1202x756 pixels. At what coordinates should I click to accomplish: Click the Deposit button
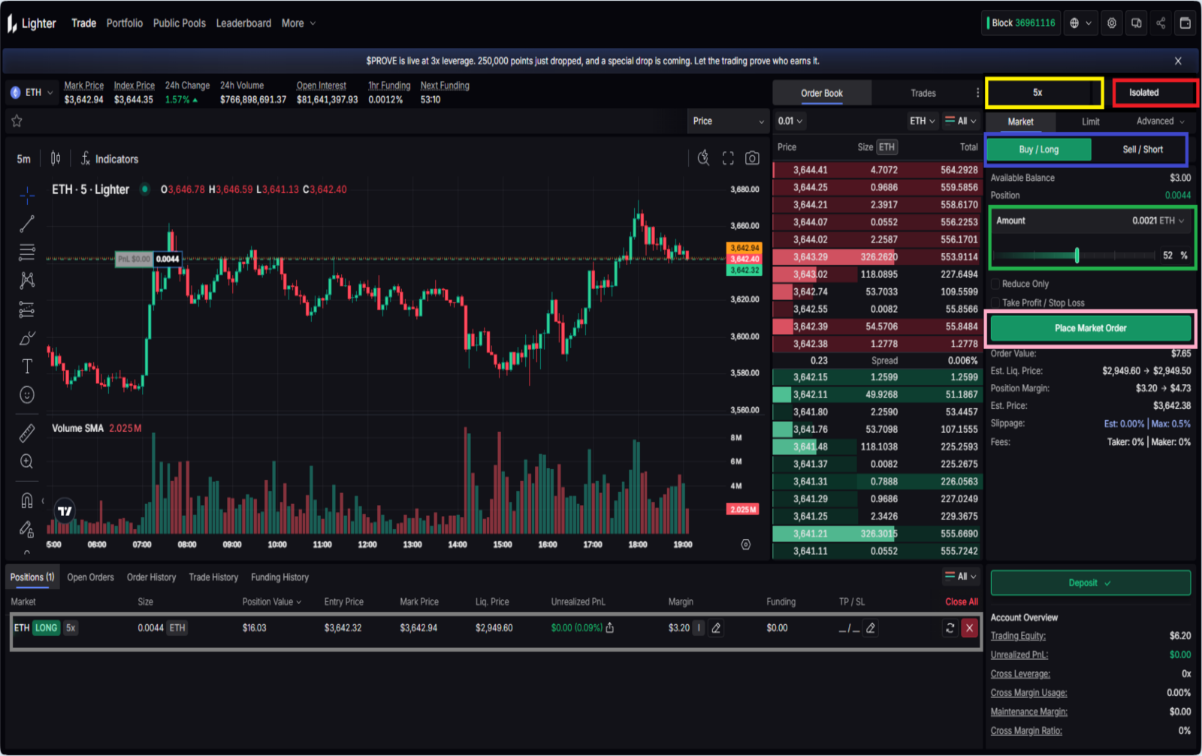[x=1090, y=583]
